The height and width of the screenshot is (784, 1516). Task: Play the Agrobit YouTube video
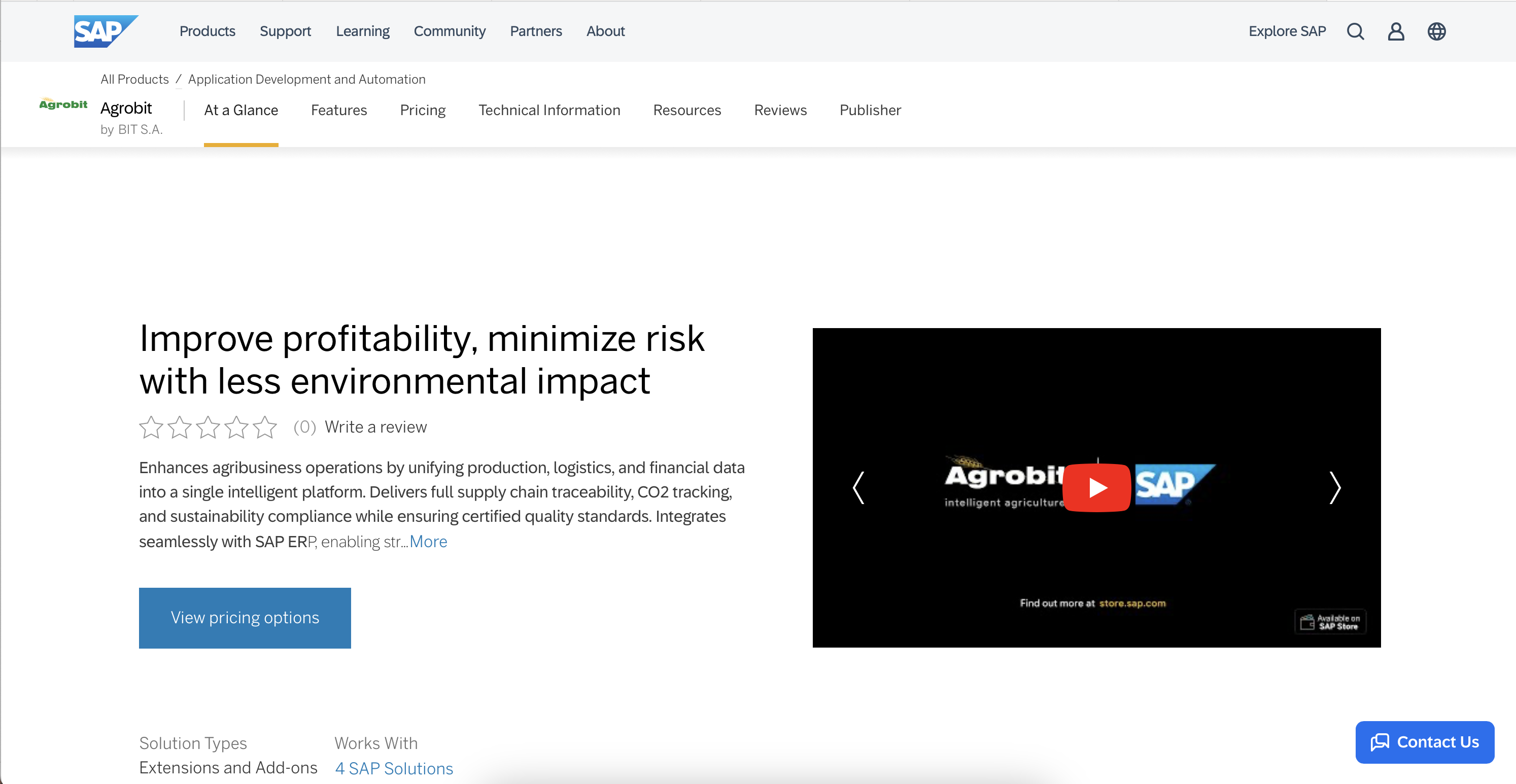tap(1096, 487)
